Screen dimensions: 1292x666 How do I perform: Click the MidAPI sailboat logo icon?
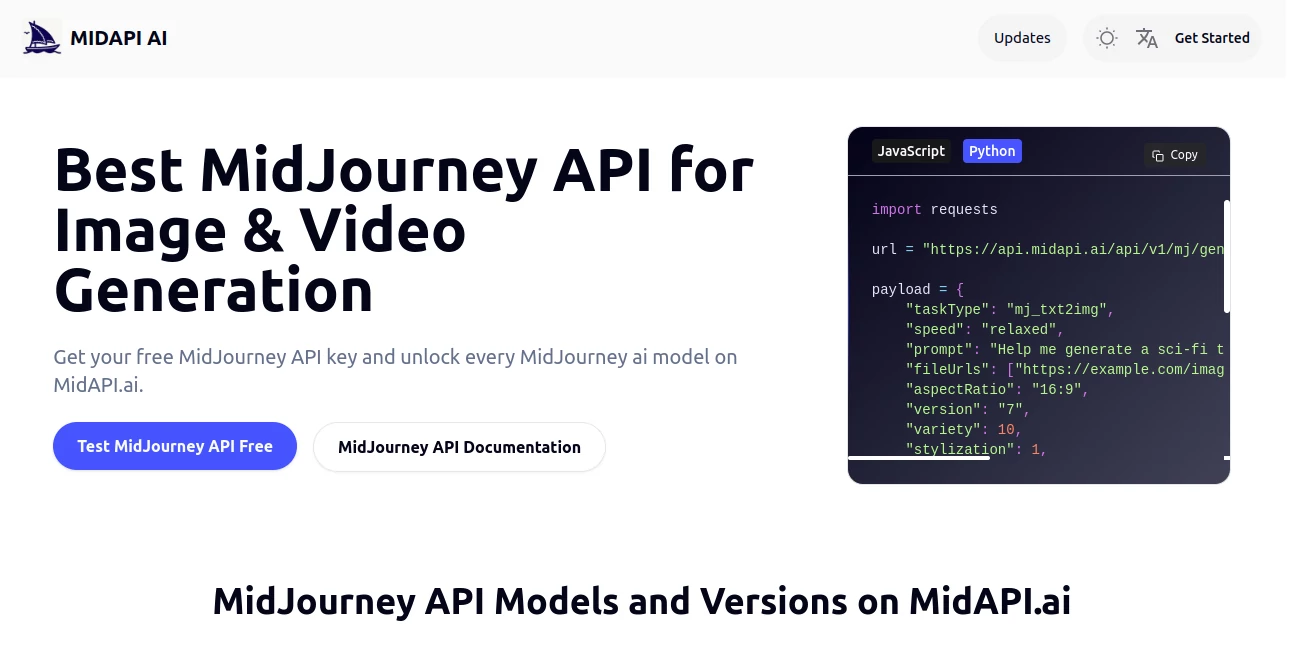40,36
